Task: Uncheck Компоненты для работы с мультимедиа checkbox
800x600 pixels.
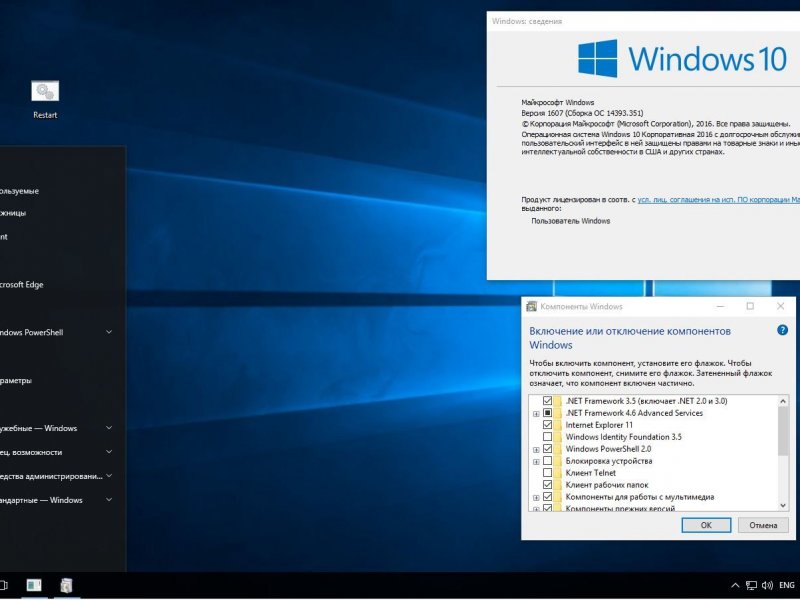Action: click(547, 497)
